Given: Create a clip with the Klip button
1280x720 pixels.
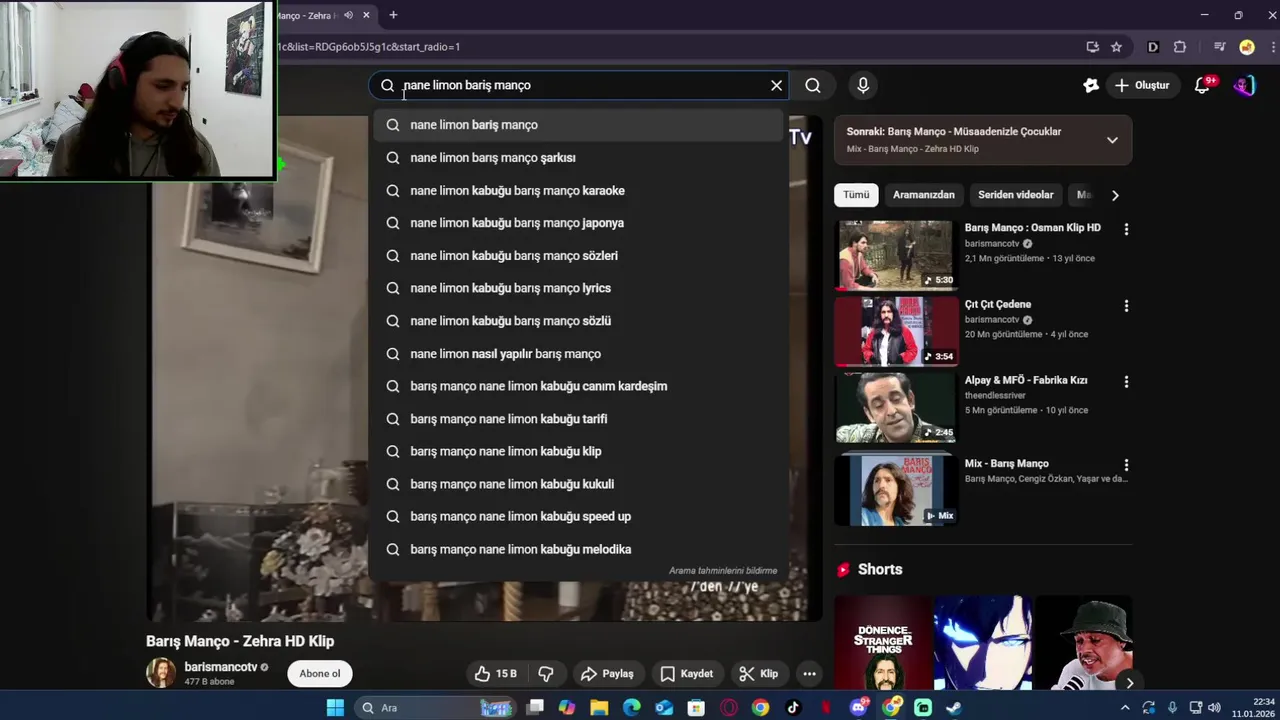Looking at the screenshot, I should pos(758,674).
